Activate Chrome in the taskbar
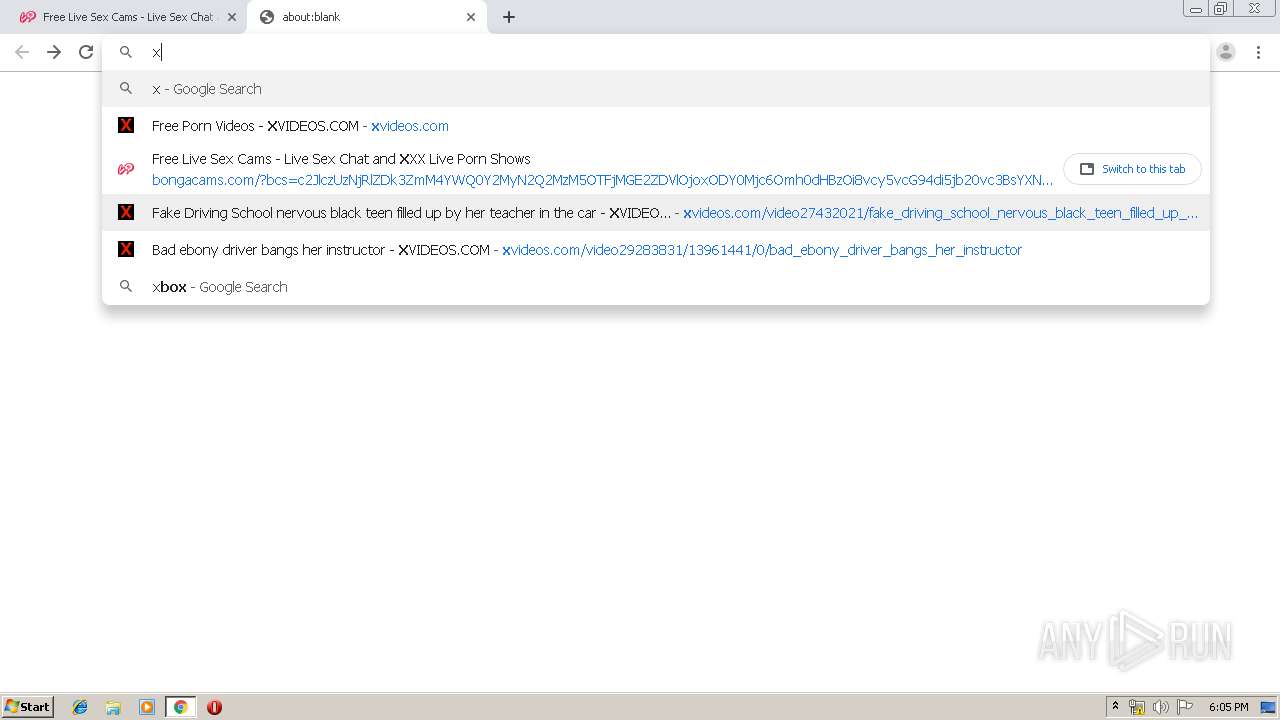1280x720 pixels. tap(180, 707)
